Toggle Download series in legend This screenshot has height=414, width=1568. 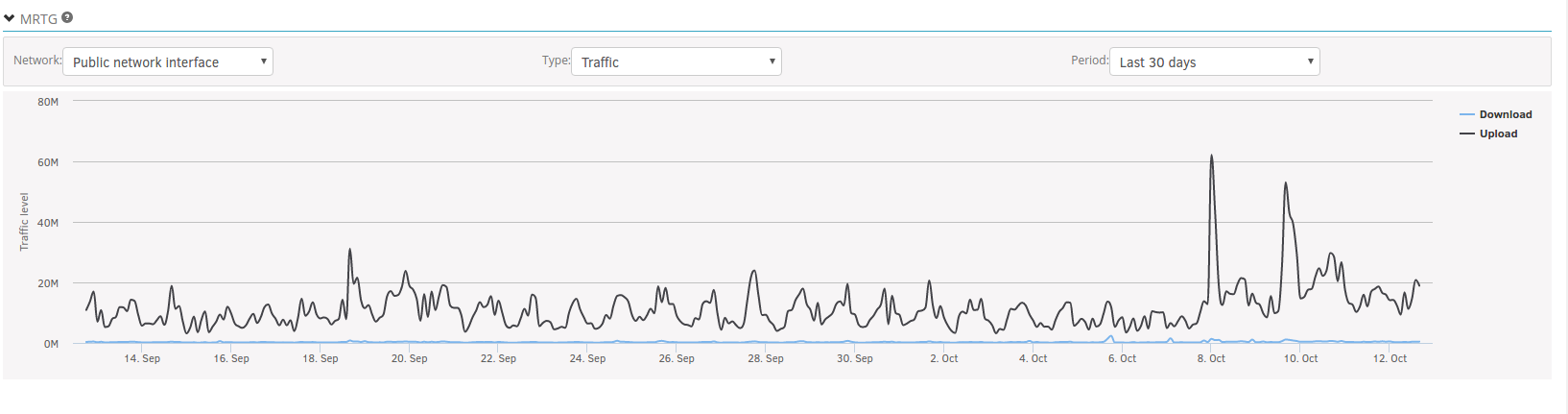(x=1506, y=114)
